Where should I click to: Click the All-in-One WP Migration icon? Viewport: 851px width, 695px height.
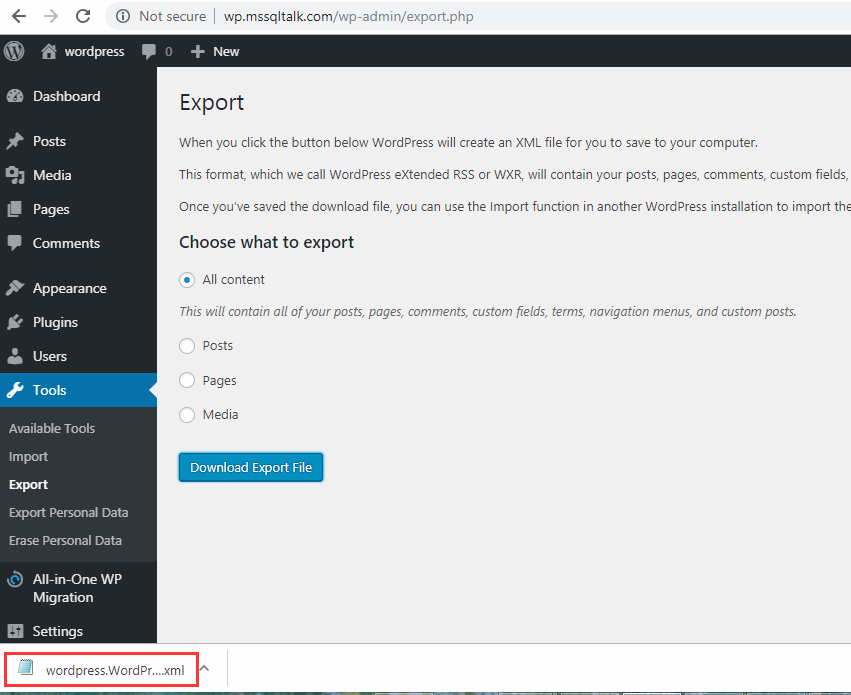click(x=15, y=579)
